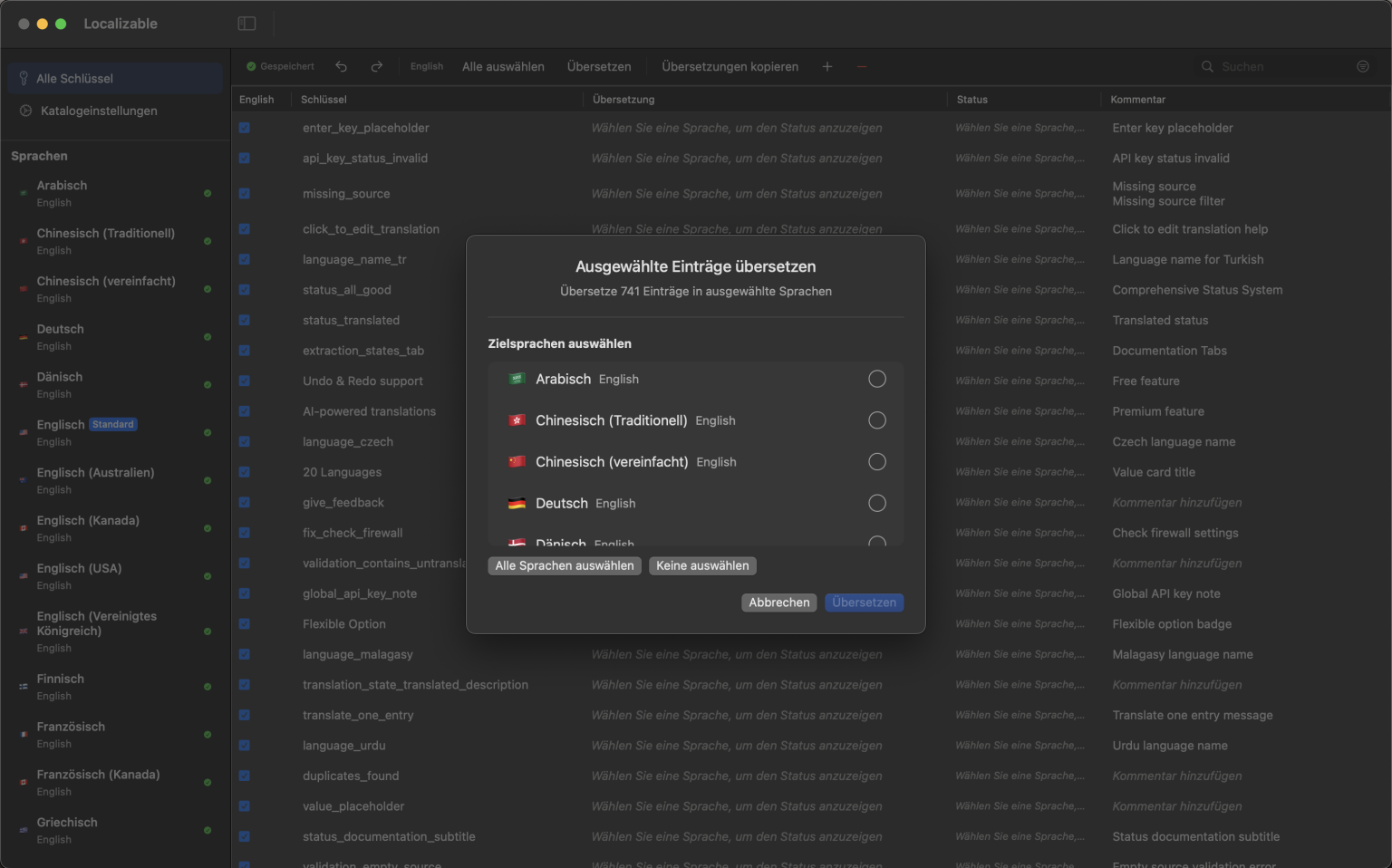Select Französisch (Kanada) in sidebar
This screenshot has width=1392, height=868.
click(x=115, y=782)
